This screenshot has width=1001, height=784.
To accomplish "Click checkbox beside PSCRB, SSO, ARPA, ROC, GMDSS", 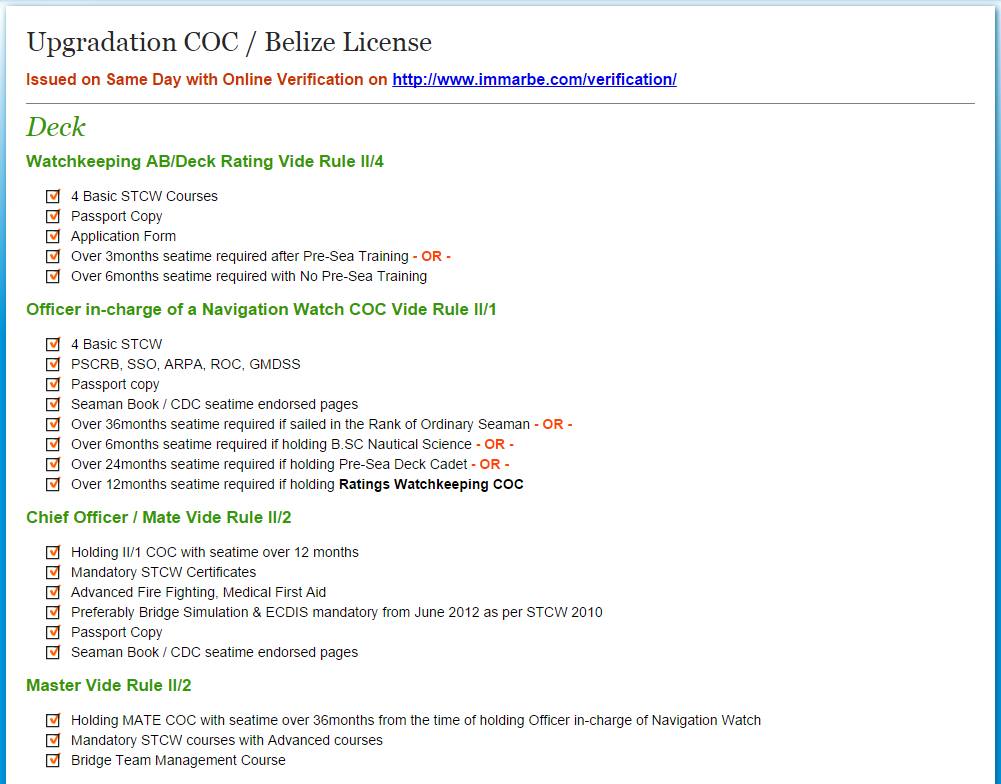I will point(53,365).
